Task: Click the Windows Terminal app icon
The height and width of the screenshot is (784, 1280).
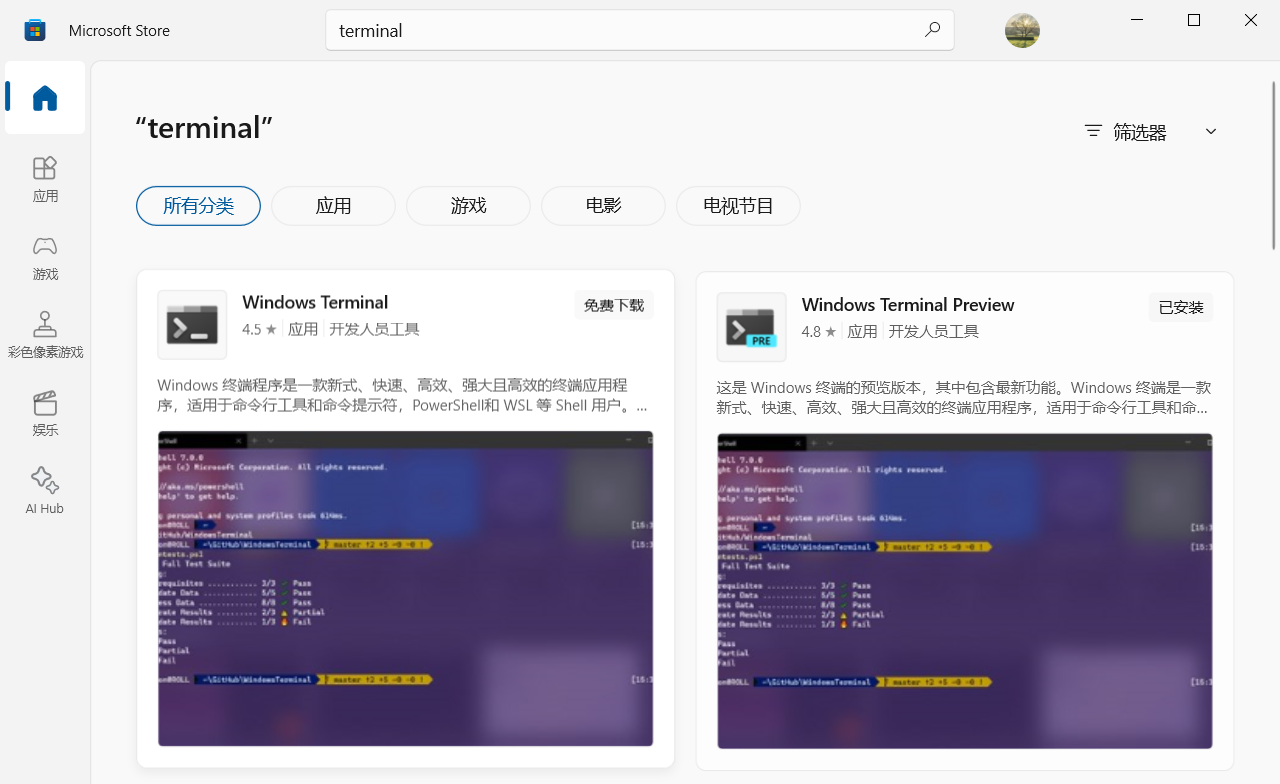Action: click(x=191, y=324)
